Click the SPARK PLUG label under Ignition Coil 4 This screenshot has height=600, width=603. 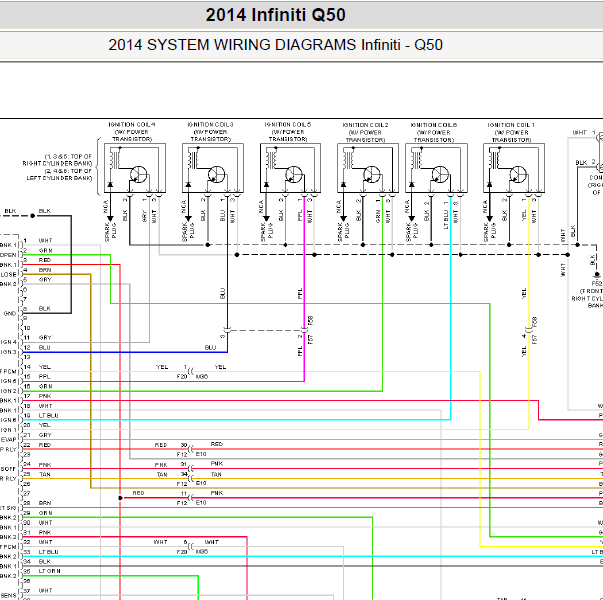111,232
